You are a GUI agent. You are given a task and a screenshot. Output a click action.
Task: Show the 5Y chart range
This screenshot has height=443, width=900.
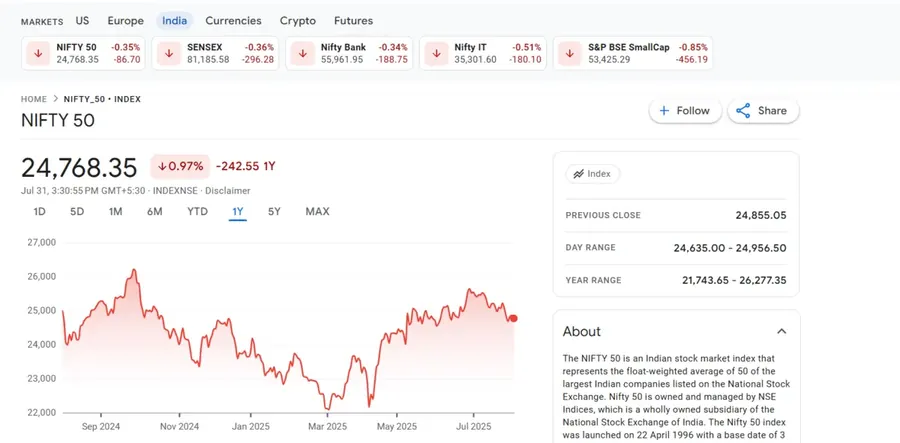274,212
